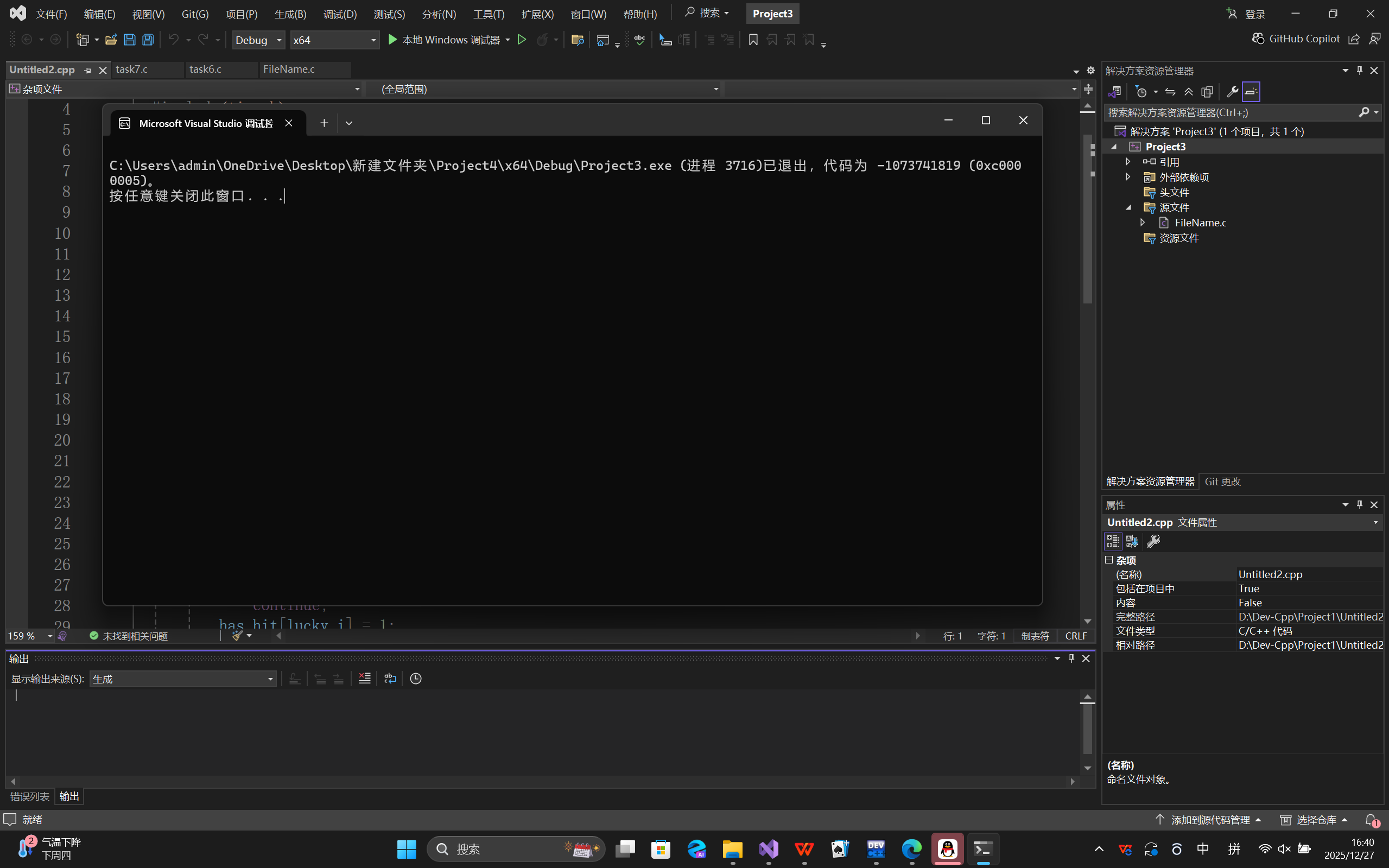Open the 生成(B) Build menu
Viewport: 1389px width, 868px height.
pyautogui.click(x=290, y=14)
